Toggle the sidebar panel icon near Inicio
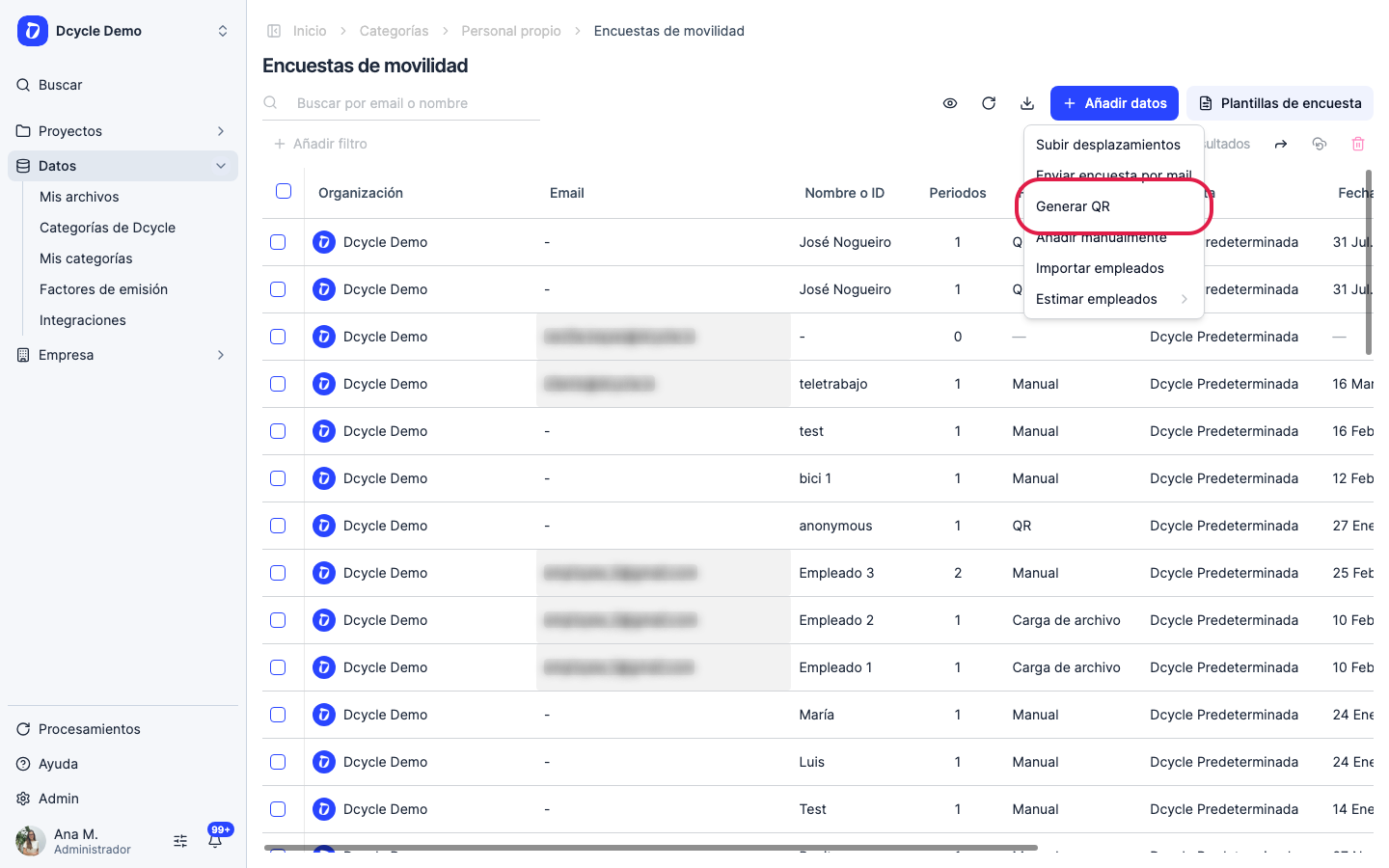This screenshot has height=868, width=1389. coord(274,31)
